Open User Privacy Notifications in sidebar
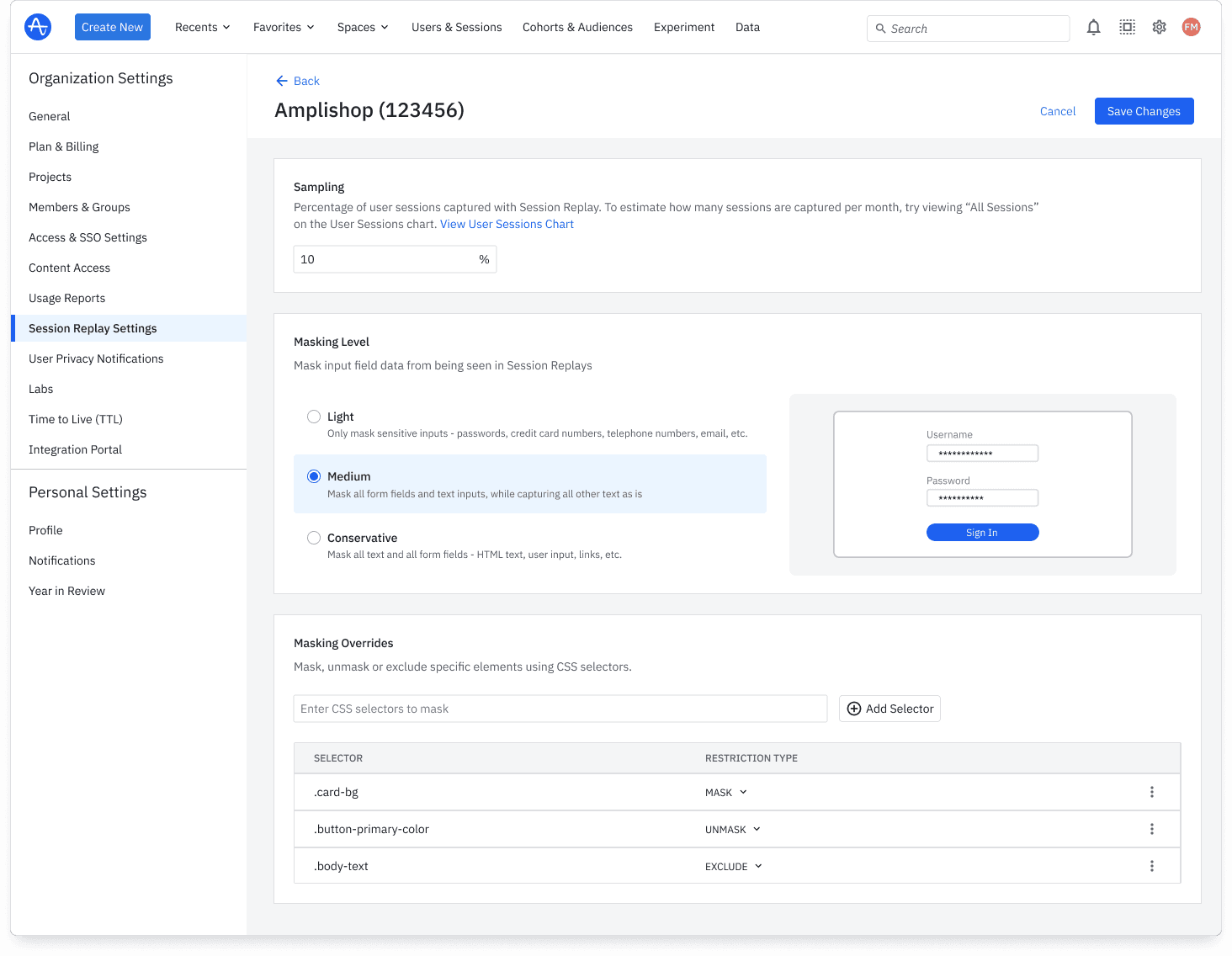Image resolution: width=1232 pixels, height=956 pixels. pyautogui.click(x=96, y=358)
